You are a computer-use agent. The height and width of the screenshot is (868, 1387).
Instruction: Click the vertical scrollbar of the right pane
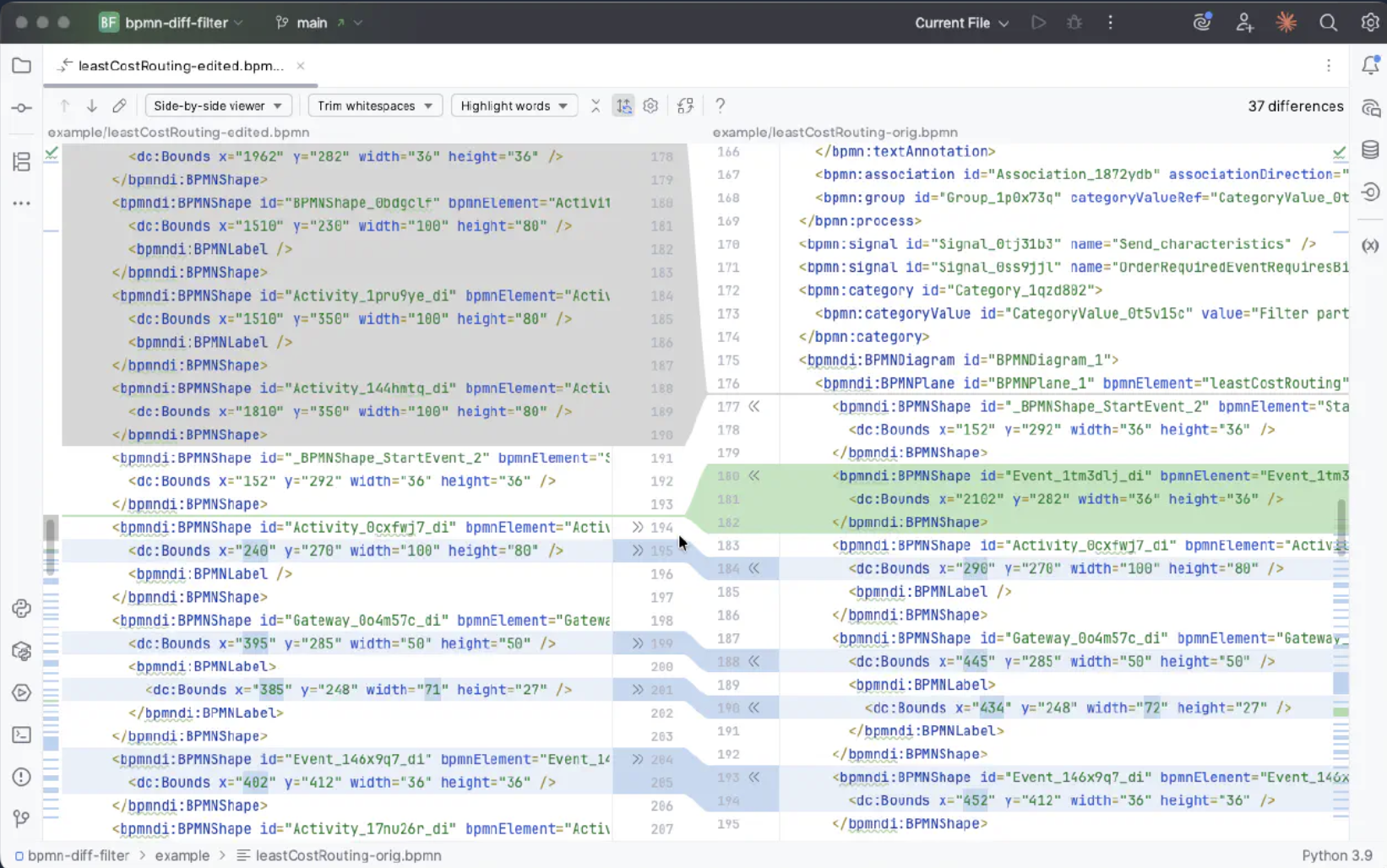[1341, 524]
